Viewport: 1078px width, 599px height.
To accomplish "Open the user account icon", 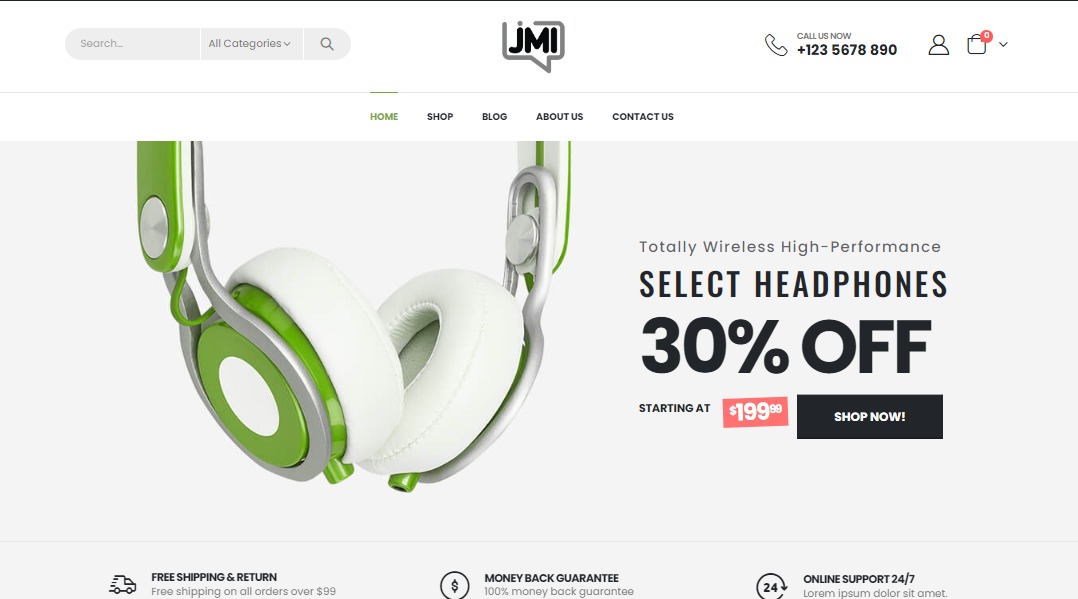I will point(938,45).
